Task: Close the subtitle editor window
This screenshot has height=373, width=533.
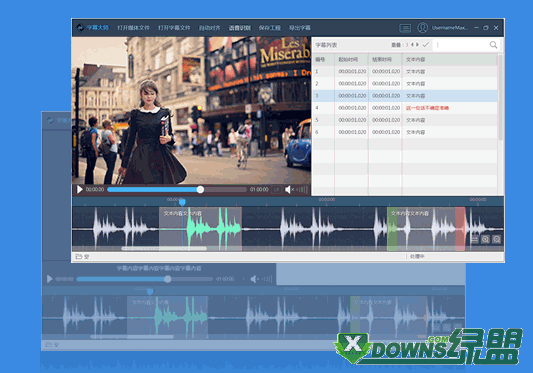Action: click(496, 28)
